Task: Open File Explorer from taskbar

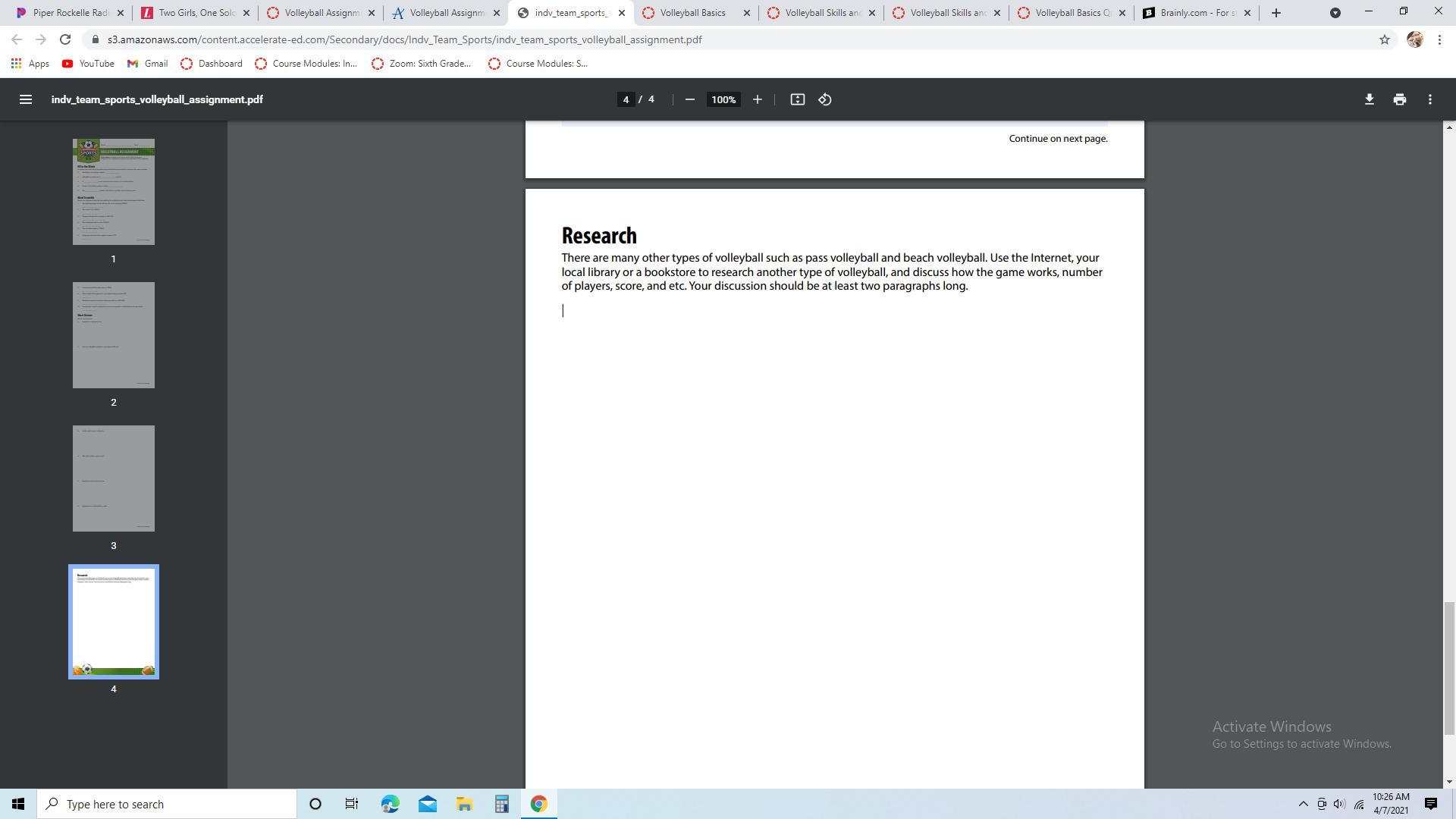Action: coord(464,804)
